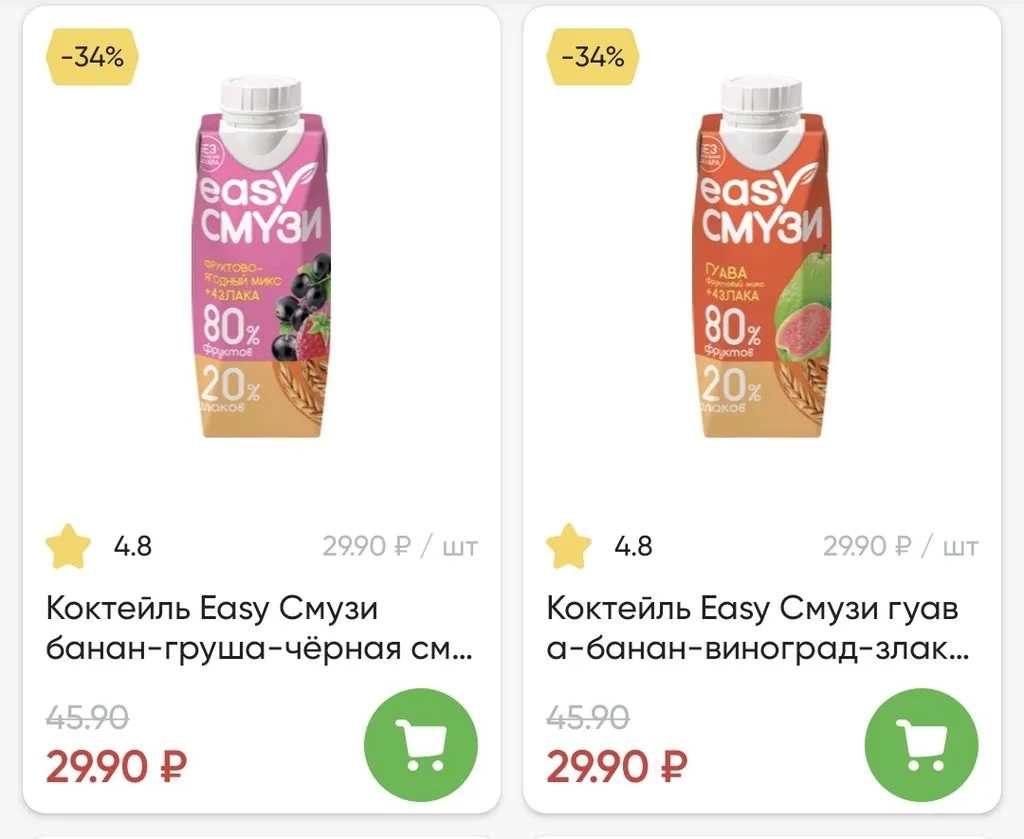1024x839 pixels.
Task: Click the guava fruit picture on the orange carton
Action: pos(803,305)
